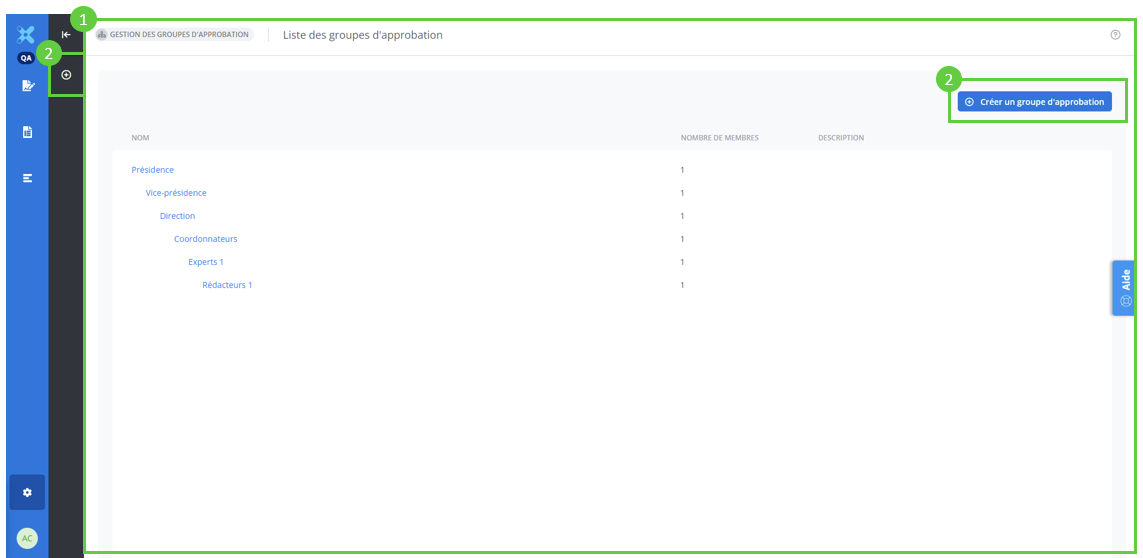Collapse the dark secondary side panel
This screenshot has height=558, width=1143.
click(66, 35)
